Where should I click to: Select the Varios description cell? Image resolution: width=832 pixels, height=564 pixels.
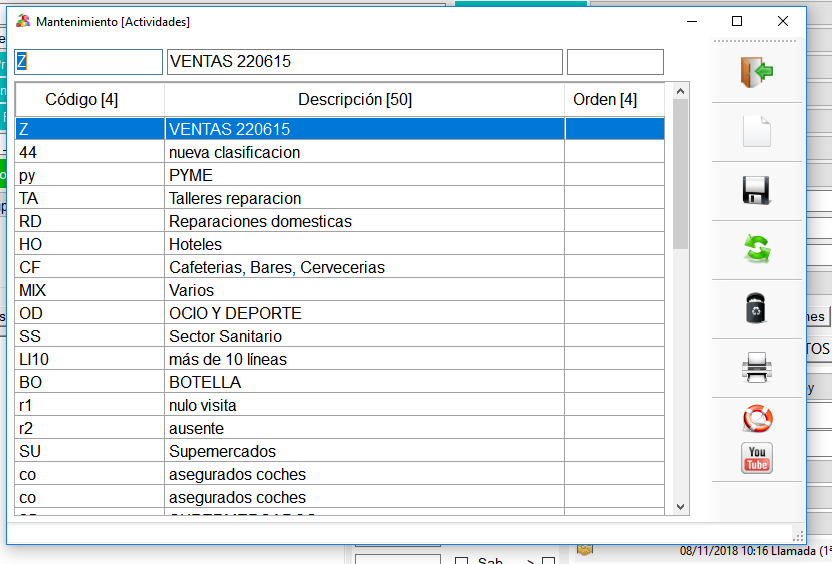click(x=365, y=290)
